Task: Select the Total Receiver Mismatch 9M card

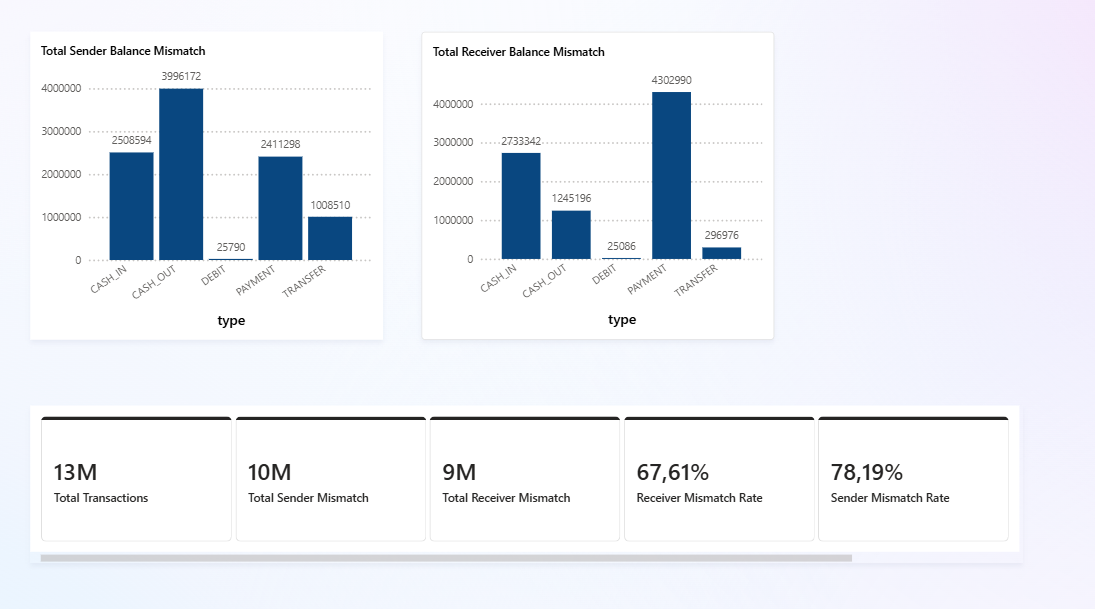Action: pos(525,479)
